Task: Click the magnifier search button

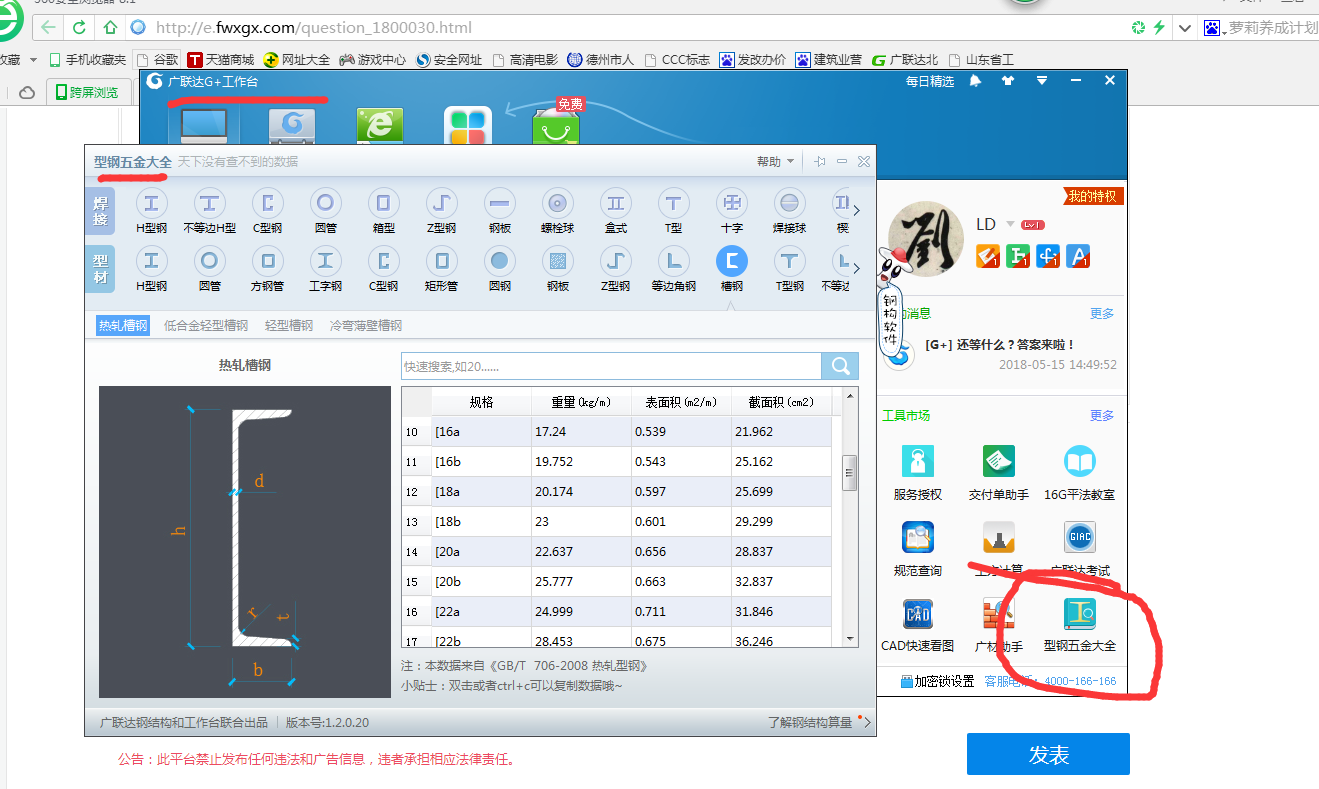Action: [x=840, y=366]
